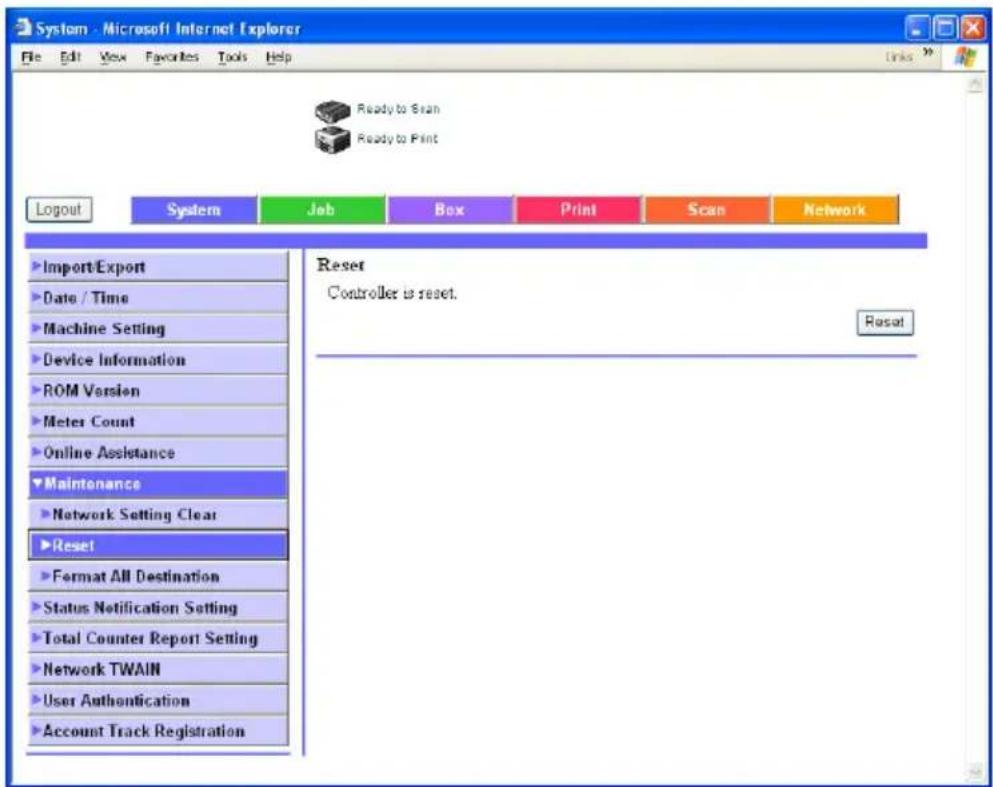Expand the Machine Setting menu entry
The height and width of the screenshot is (787, 993).
[x=158, y=329]
